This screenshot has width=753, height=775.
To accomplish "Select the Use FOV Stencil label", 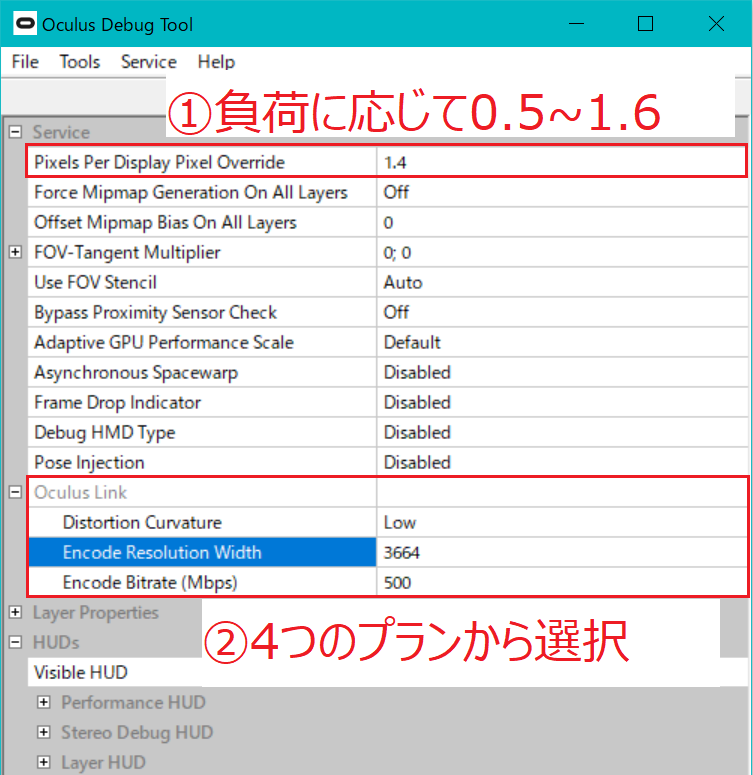I will point(95,282).
